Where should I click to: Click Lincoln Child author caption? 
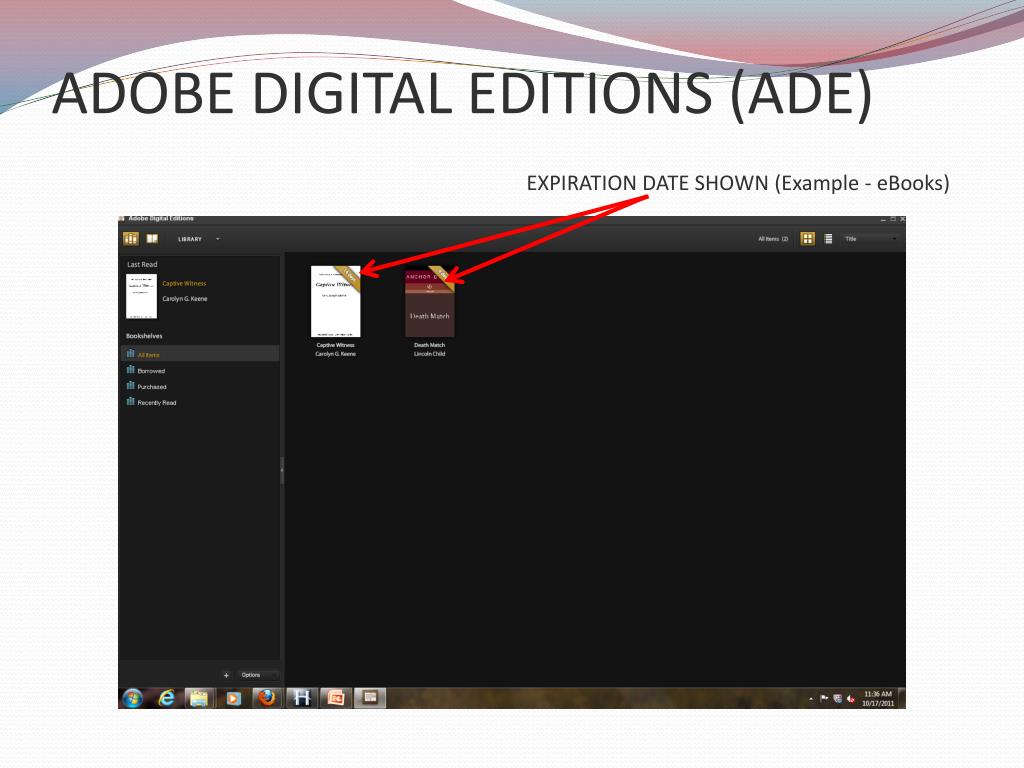point(430,354)
